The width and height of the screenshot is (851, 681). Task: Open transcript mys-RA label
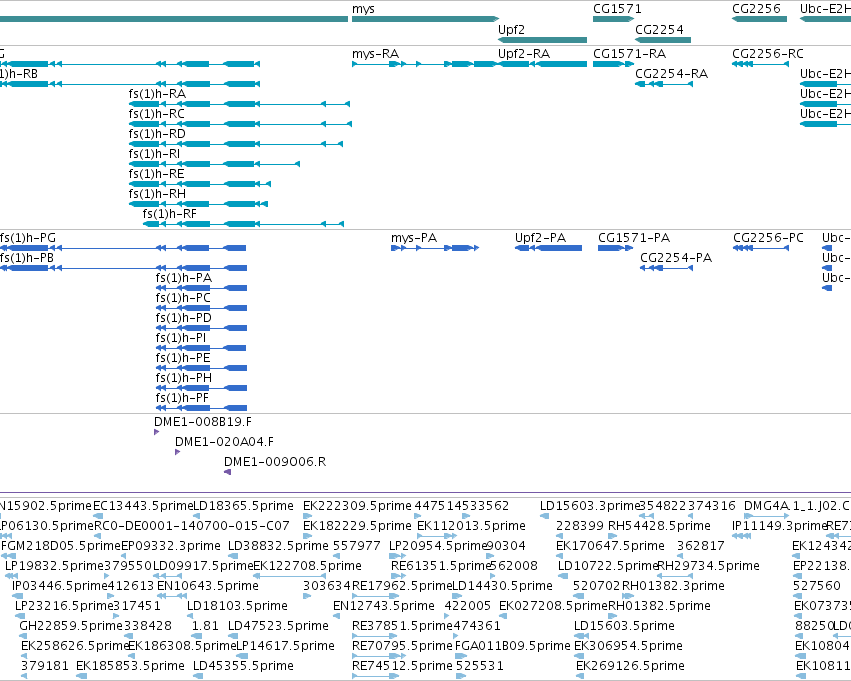pyautogui.click(x=376, y=54)
